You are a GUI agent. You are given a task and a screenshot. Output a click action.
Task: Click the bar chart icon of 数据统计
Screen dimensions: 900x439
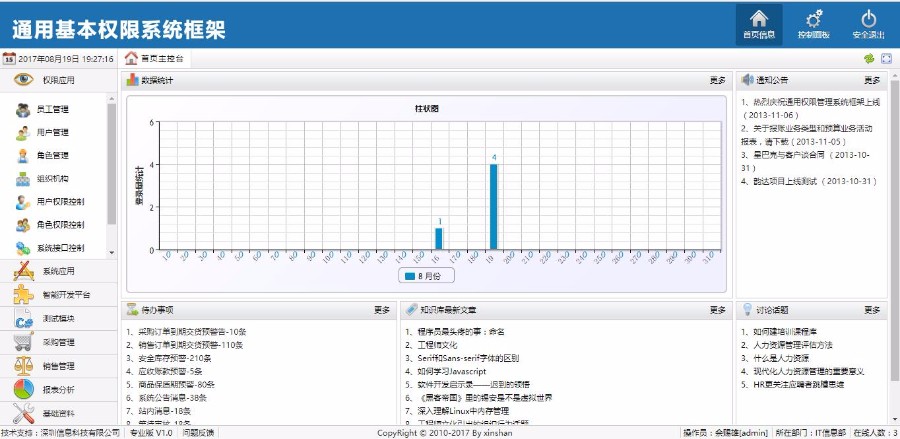133,80
